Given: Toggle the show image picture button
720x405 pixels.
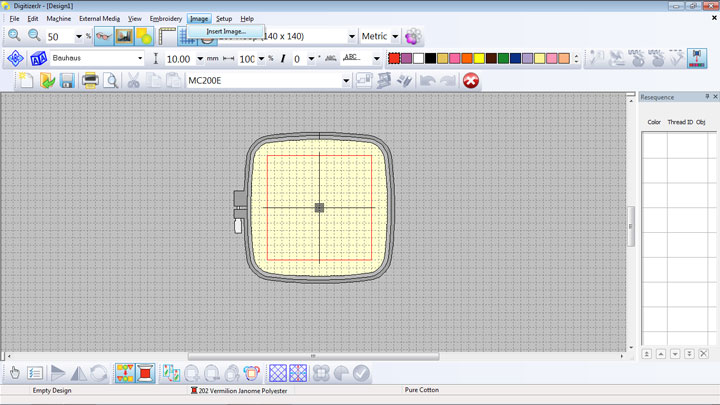Looking at the screenshot, I should click(124, 36).
